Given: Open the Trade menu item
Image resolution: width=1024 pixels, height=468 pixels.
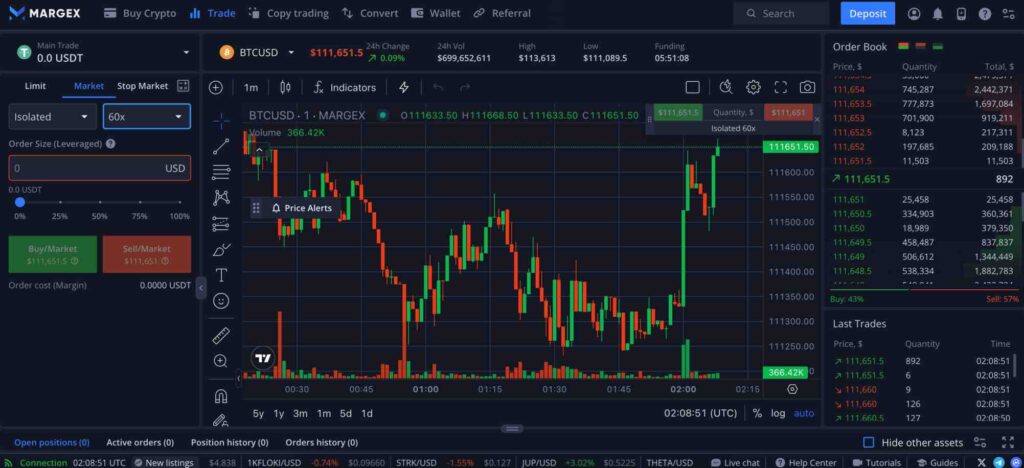Looking at the screenshot, I should (x=212, y=13).
